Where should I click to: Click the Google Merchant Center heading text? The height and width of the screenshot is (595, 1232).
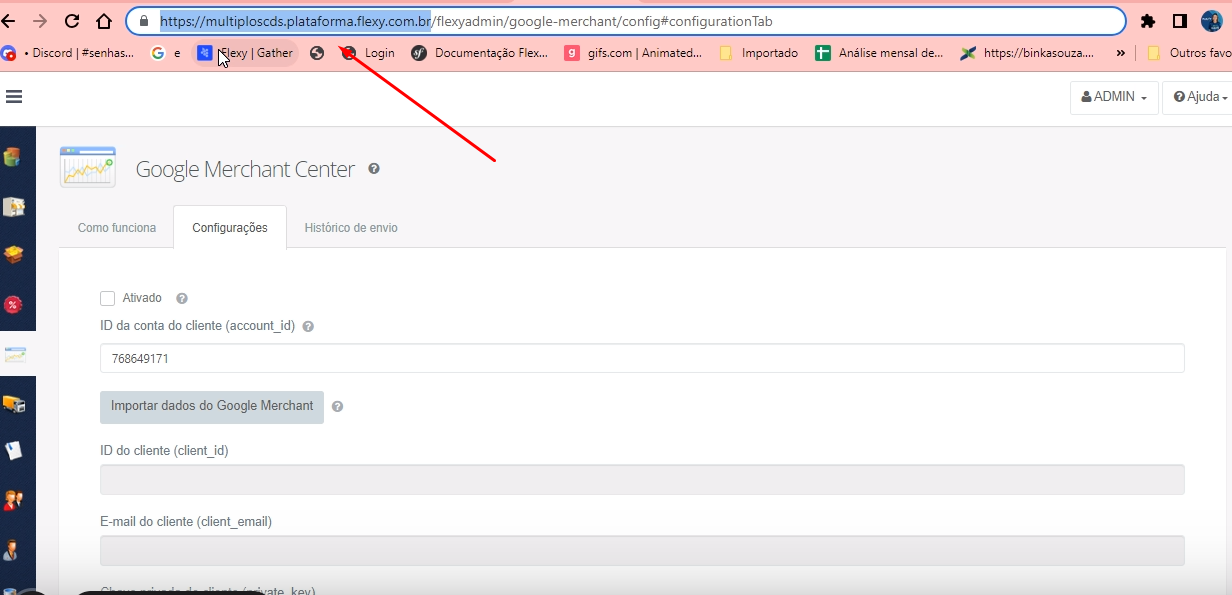click(x=245, y=169)
